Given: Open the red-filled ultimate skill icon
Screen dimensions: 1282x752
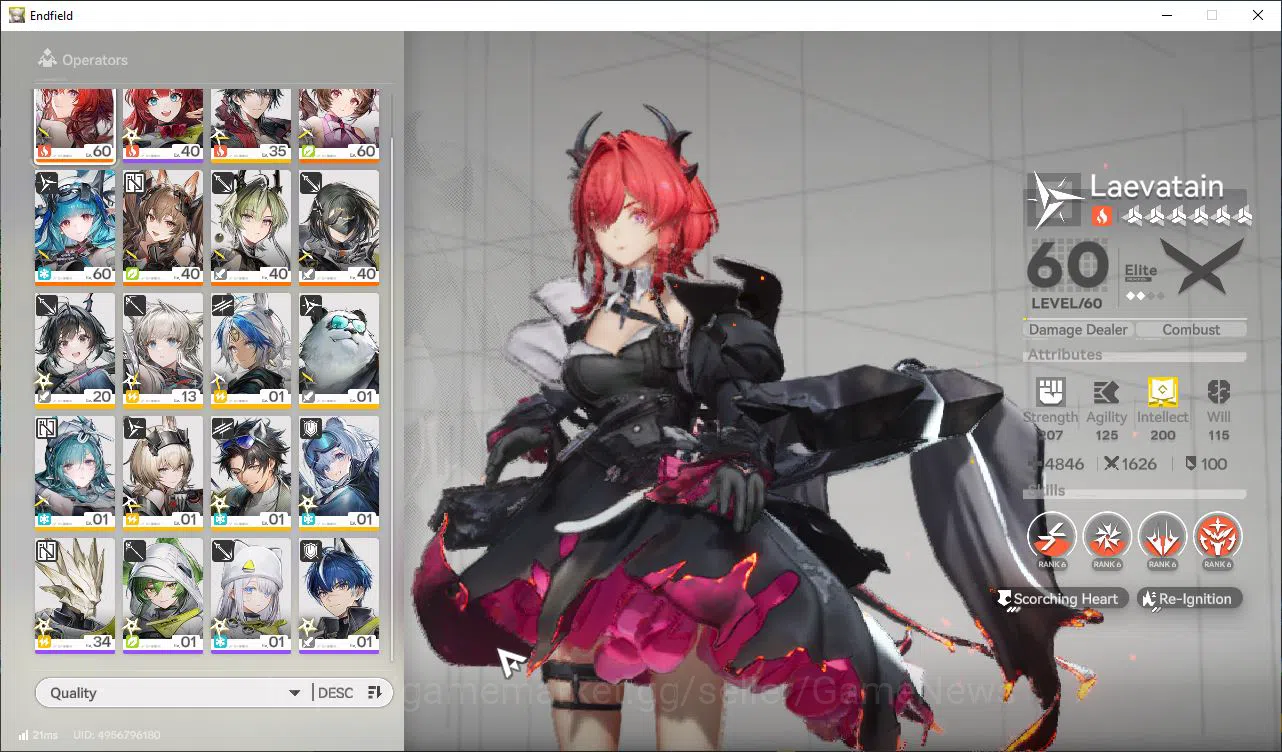Looking at the screenshot, I should point(1217,536).
